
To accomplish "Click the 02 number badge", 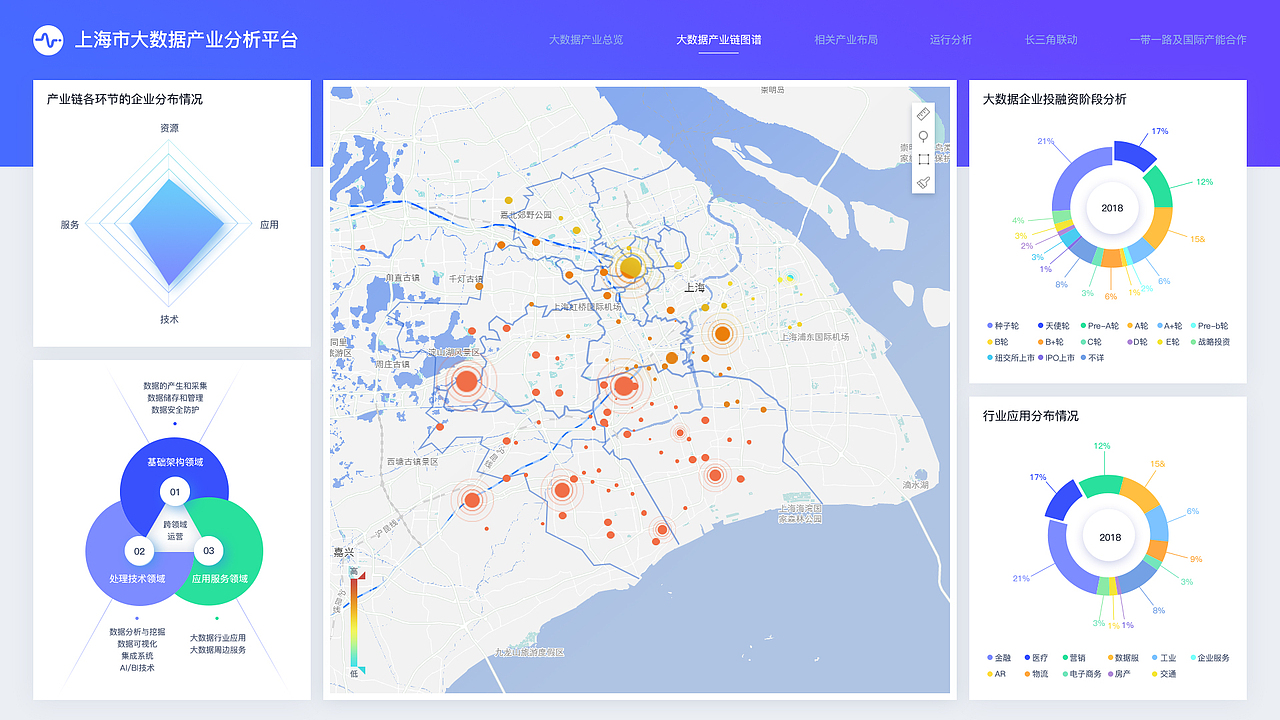I will point(139,551).
